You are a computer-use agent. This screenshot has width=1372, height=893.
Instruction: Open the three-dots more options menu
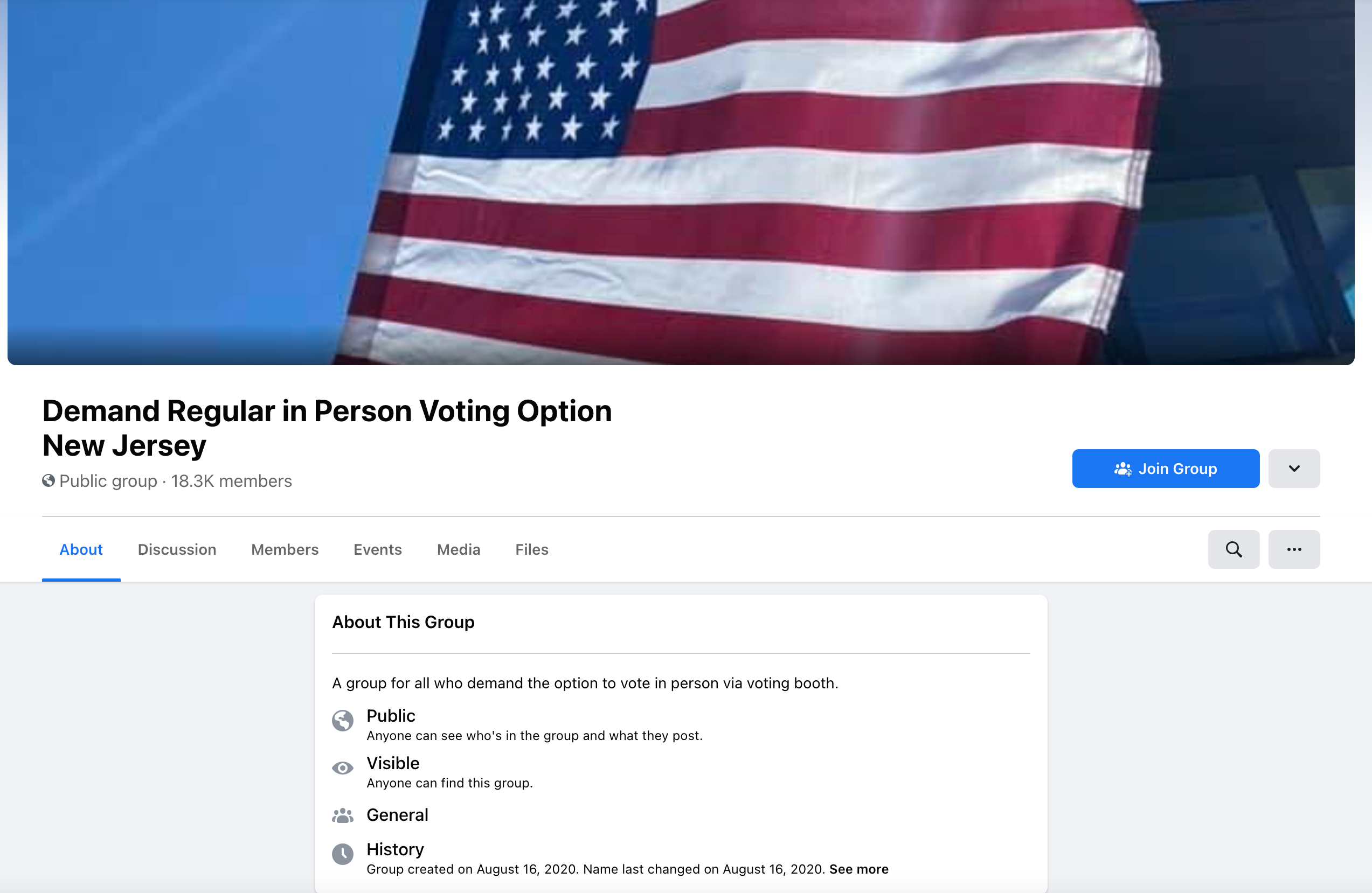click(x=1294, y=549)
